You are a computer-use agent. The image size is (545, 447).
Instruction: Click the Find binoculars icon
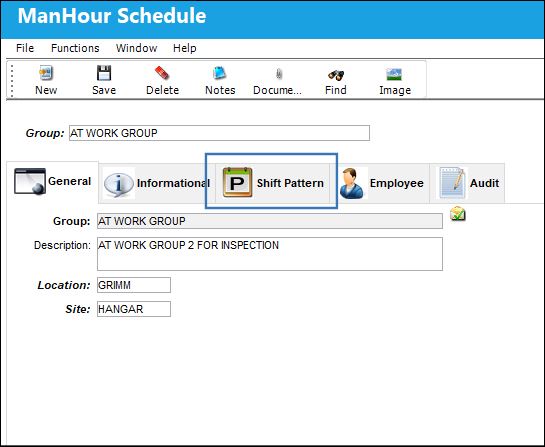pyautogui.click(x=336, y=74)
